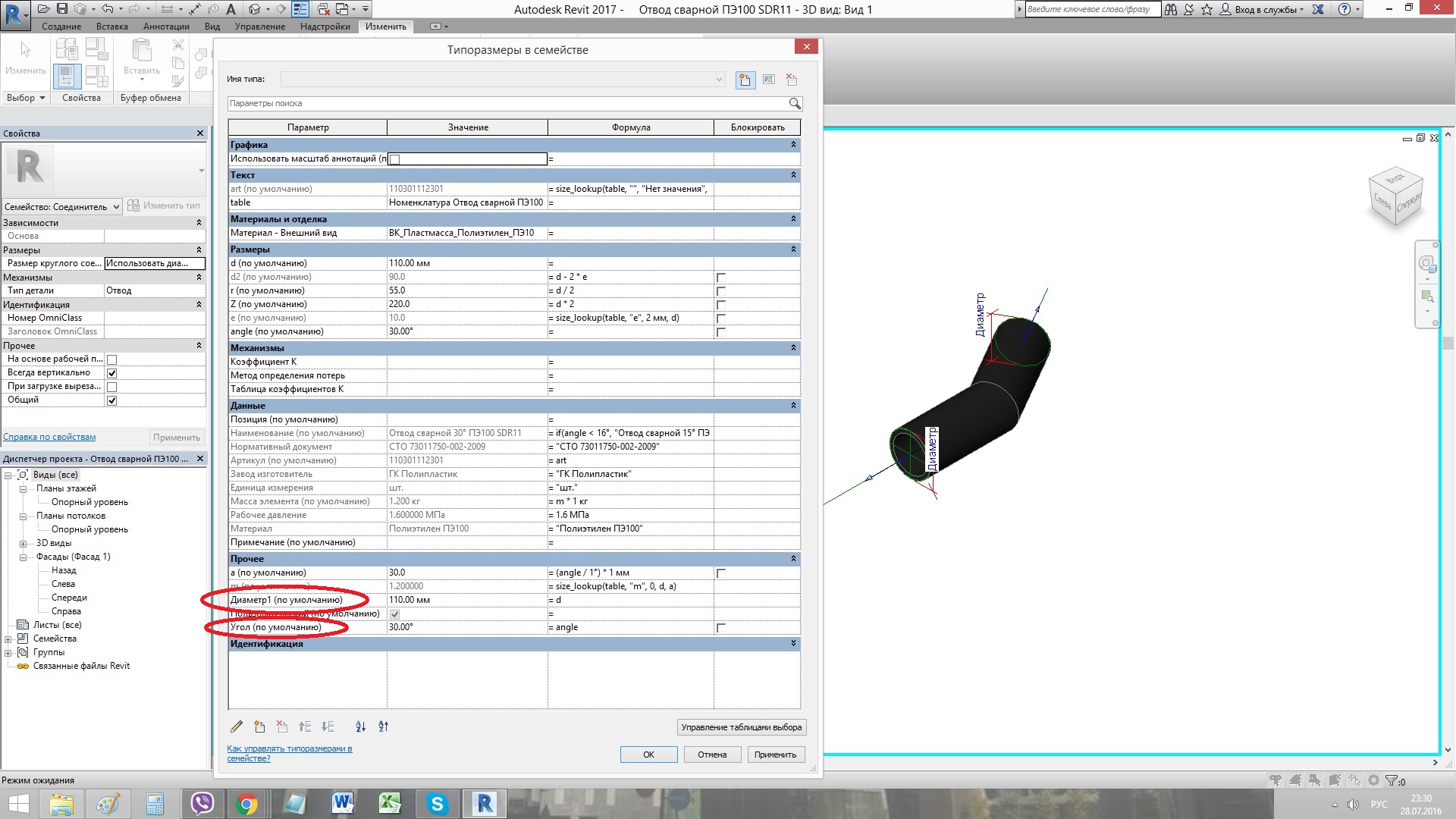Click the New parameter icon in dialog bottom
The width and height of the screenshot is (1456, 819).
pos(259,726)
